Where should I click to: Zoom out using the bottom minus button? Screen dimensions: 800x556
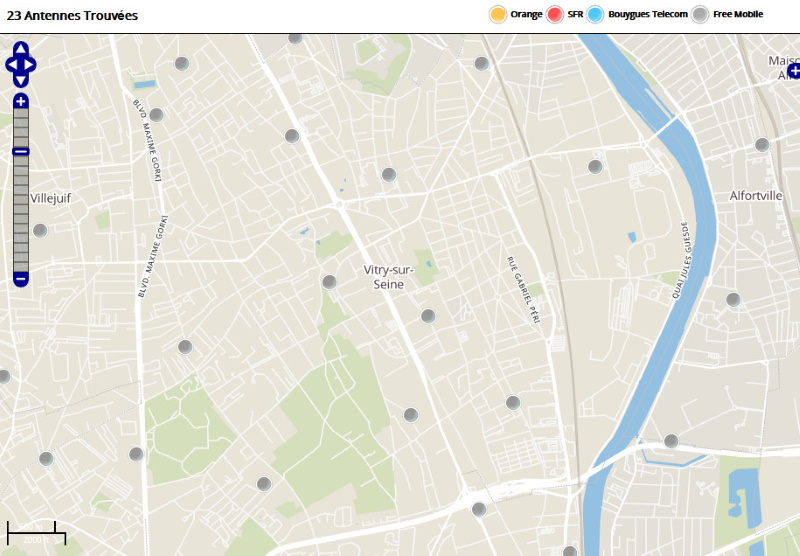21,279
